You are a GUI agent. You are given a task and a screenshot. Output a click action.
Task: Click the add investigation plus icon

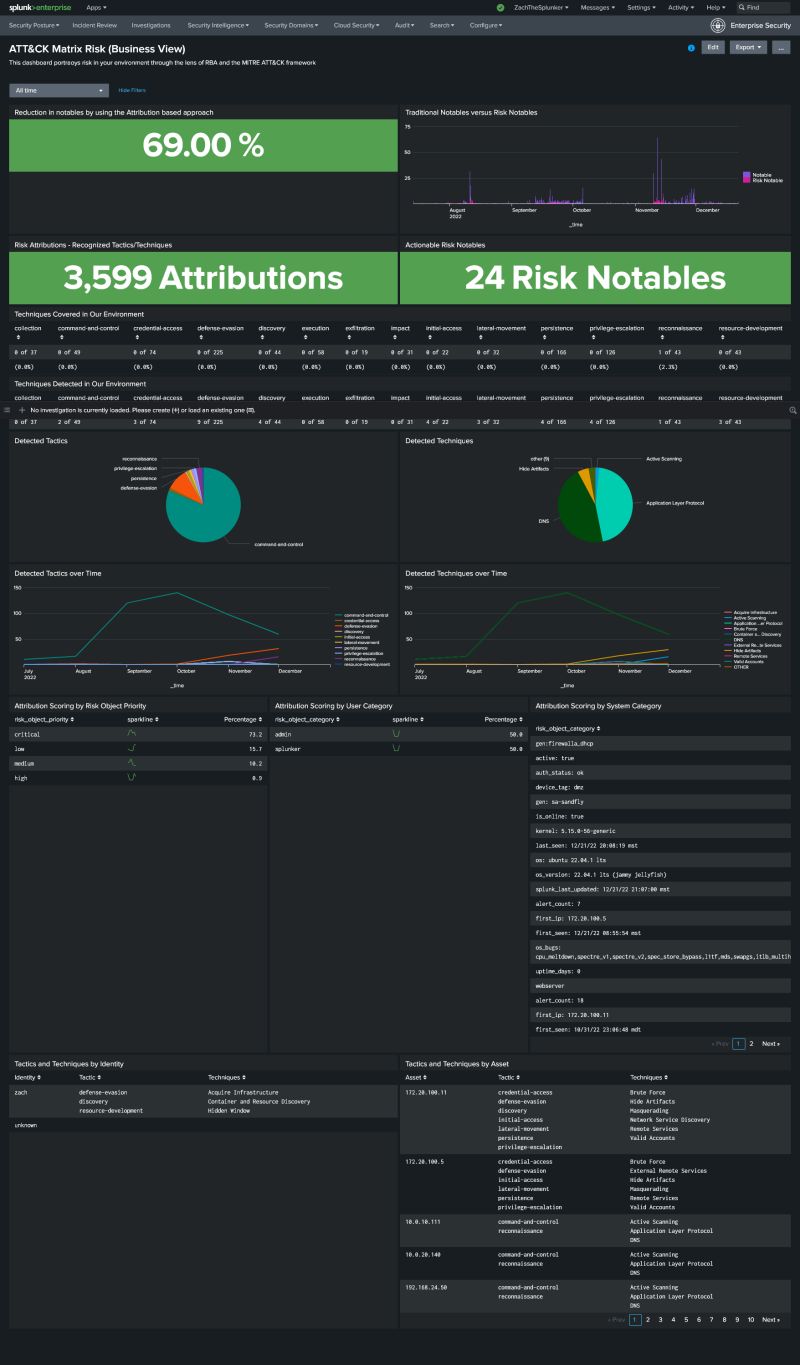pos(20,410)
